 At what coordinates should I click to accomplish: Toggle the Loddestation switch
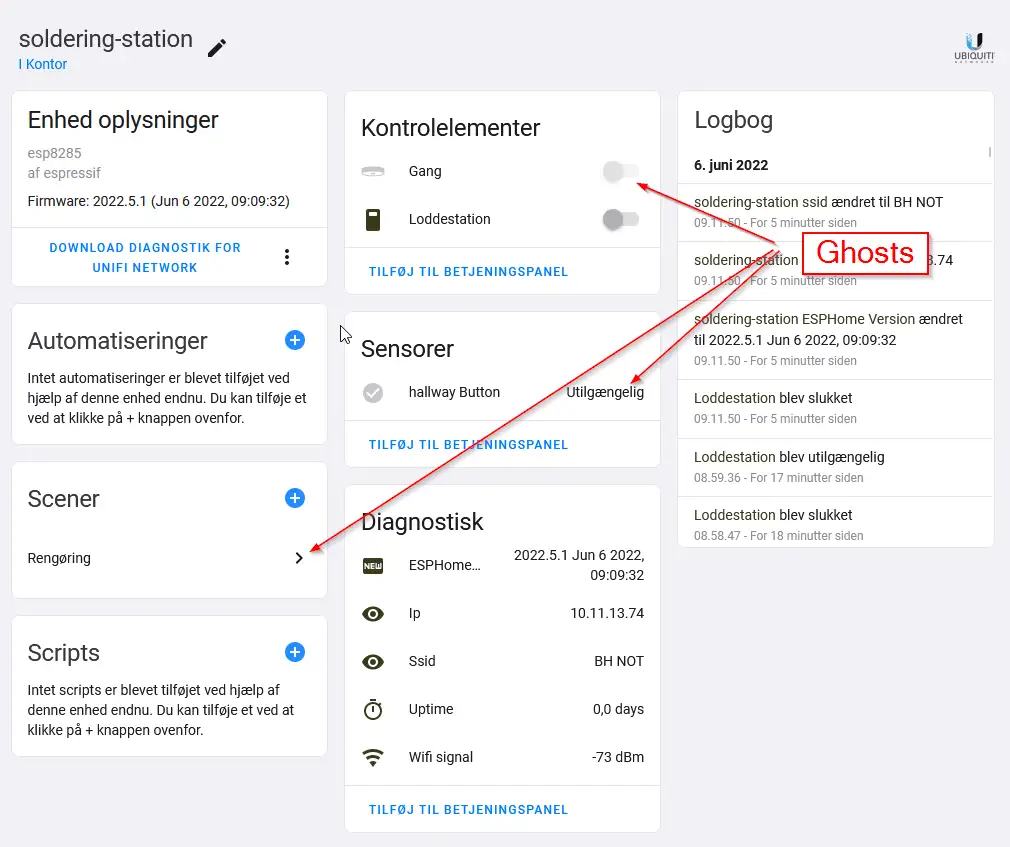(x=621, y=220)
